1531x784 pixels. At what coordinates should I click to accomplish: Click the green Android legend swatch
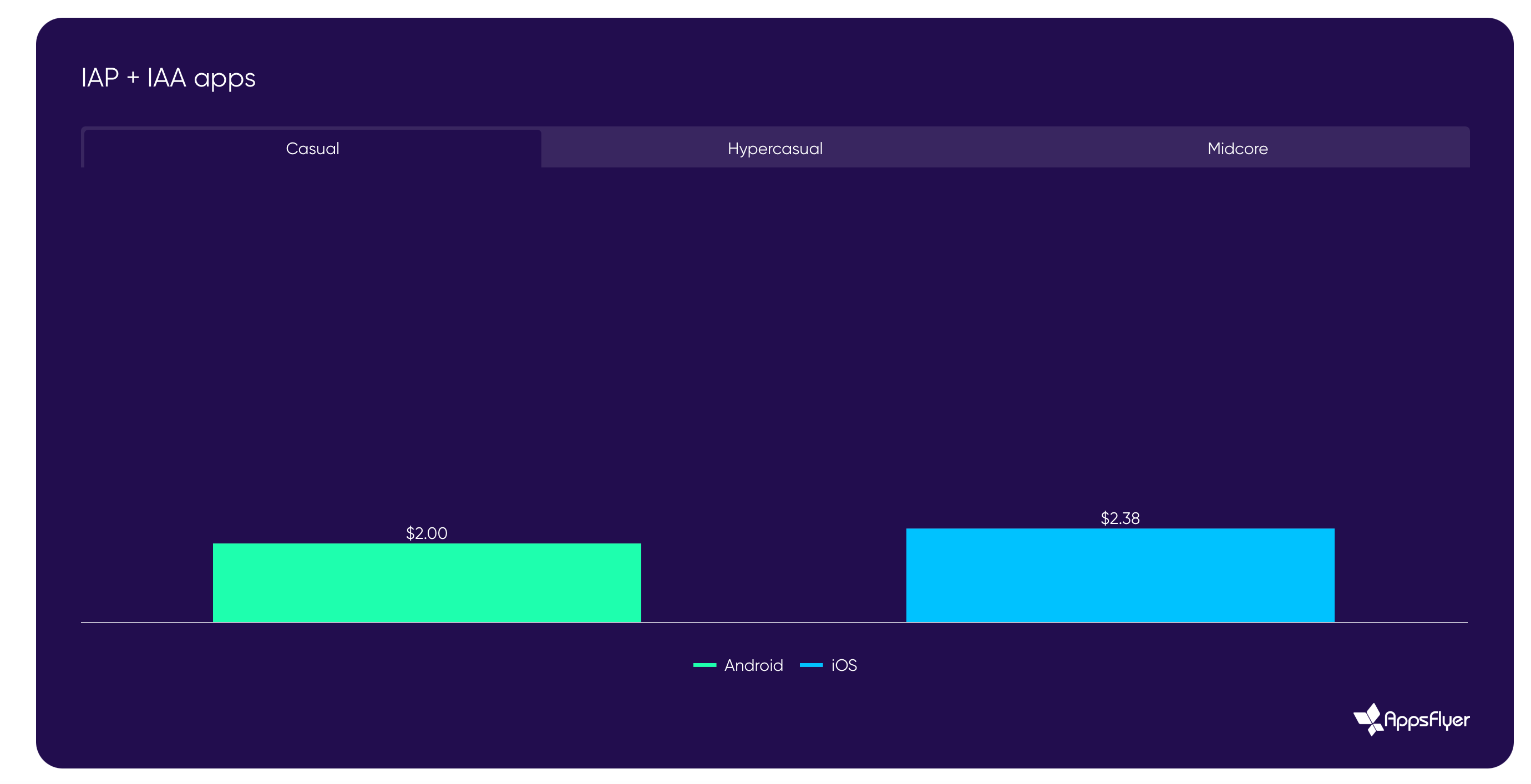tap(704, 665)
